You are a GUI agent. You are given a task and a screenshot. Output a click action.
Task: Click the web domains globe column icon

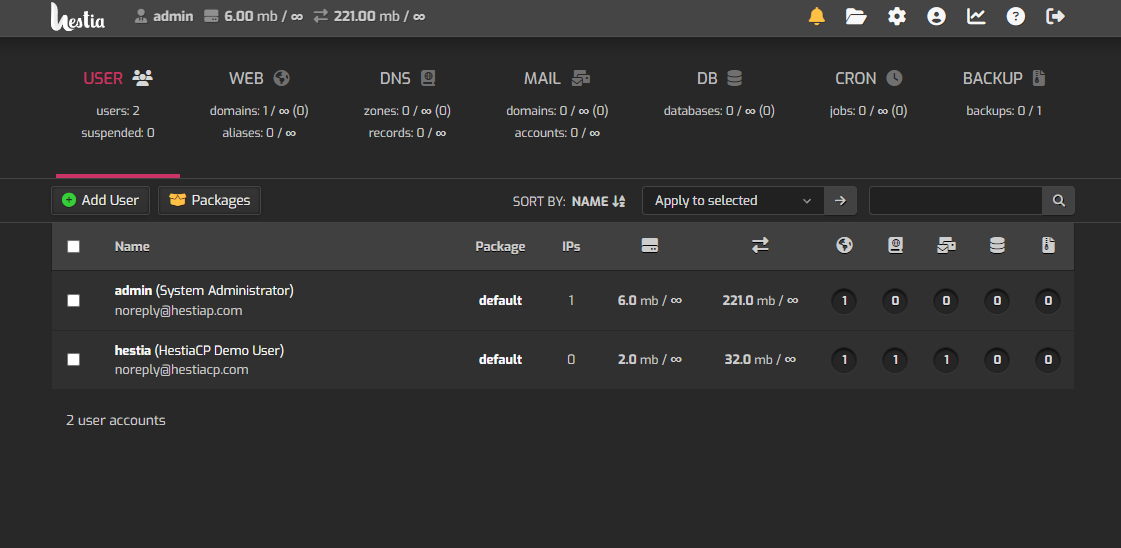pyautogui.click(x=844, y=246)
